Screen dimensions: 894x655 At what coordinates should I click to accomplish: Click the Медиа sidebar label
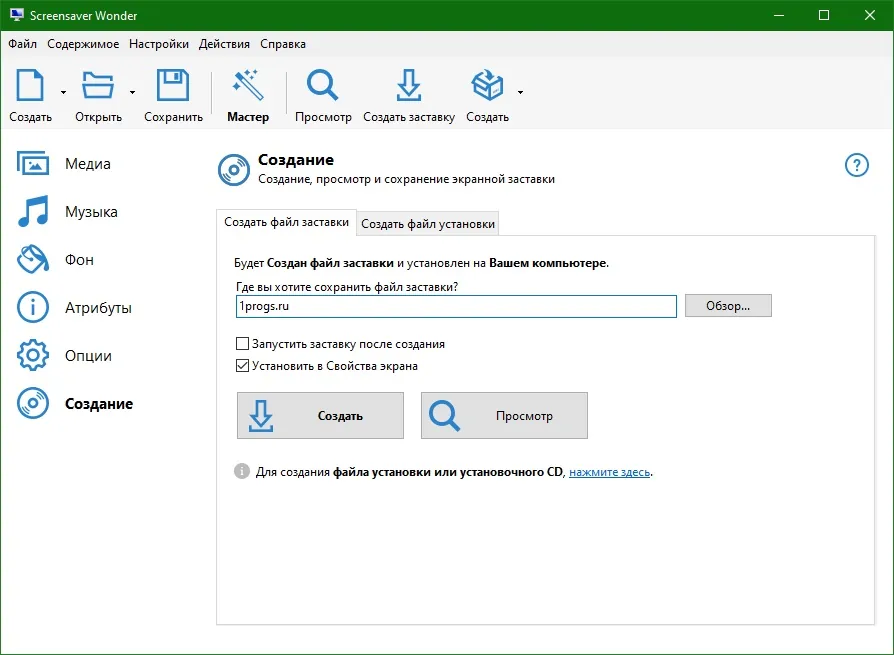pos(88,164)
